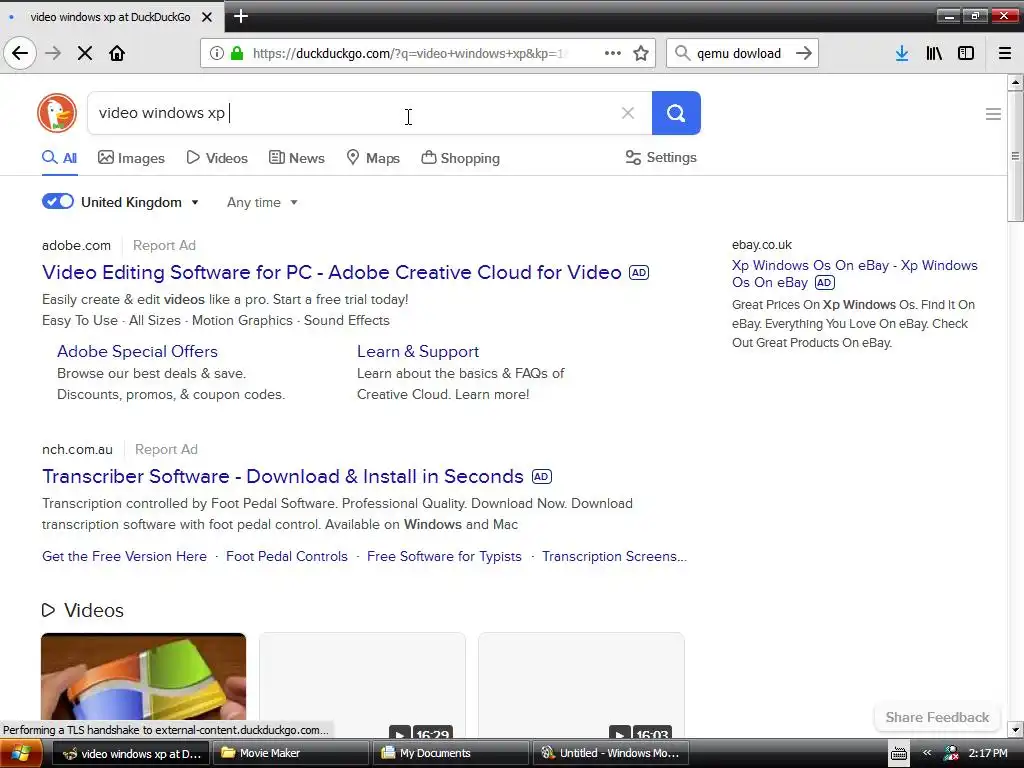Open Adobe Creative Cloud for Video ad

[x=332, y=272]
